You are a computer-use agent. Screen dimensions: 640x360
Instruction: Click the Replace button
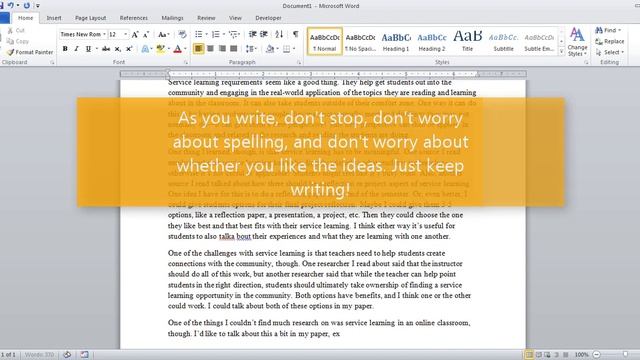[x=610, y=41]
